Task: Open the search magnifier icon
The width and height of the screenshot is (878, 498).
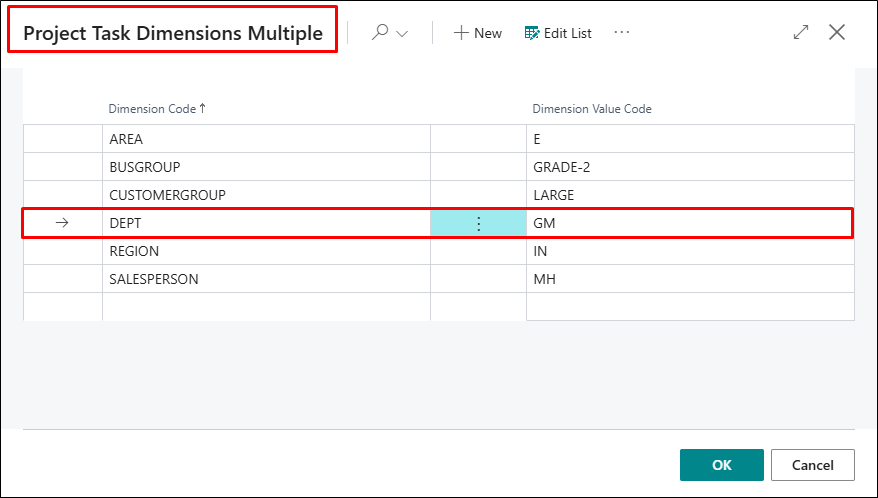Action: tap(380, 33)
